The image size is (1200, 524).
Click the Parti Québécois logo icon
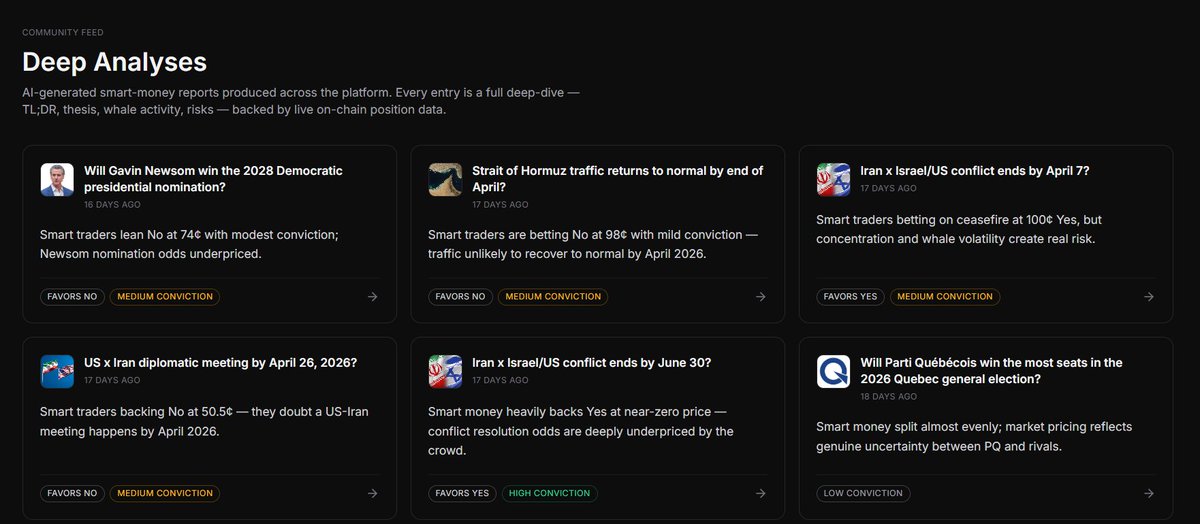pyautogui.click(x=833, y=371)
